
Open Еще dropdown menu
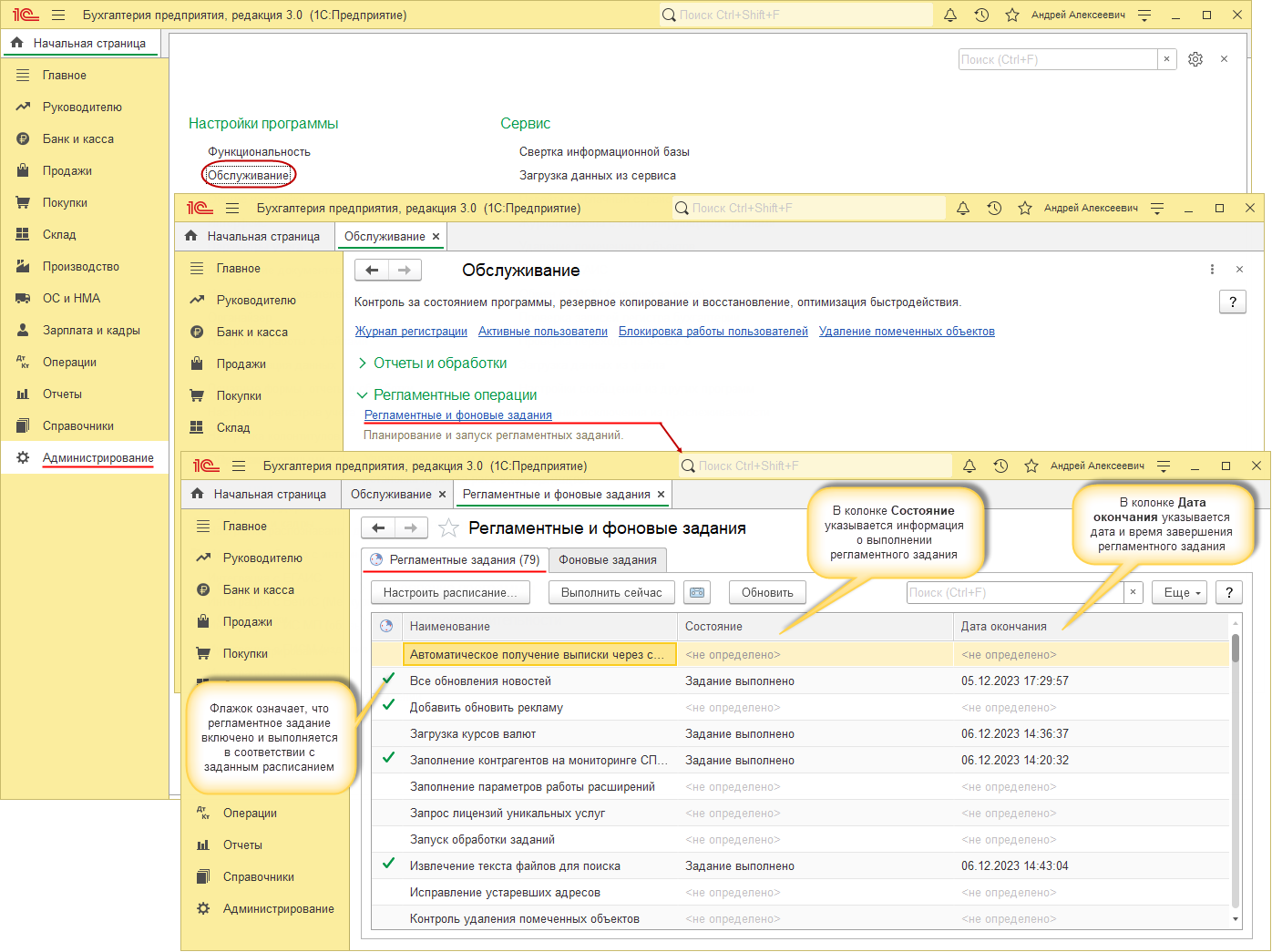[x=1179, y=592]
